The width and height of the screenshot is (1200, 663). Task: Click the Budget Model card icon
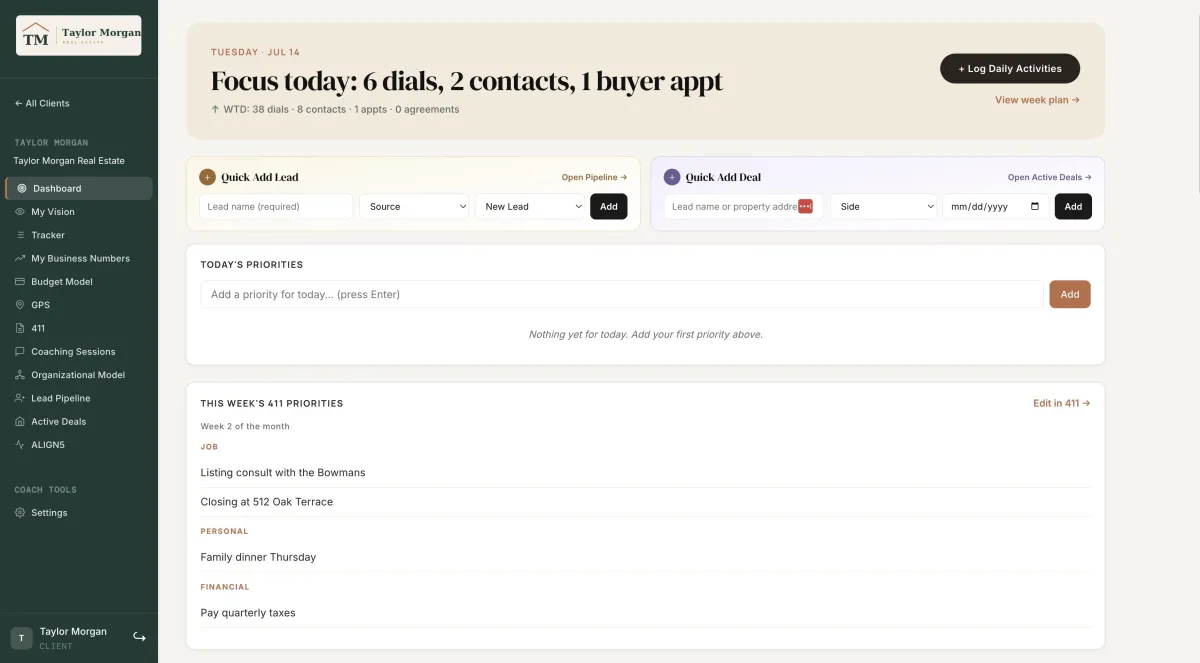pyautogui.click(x=20, y=282)
